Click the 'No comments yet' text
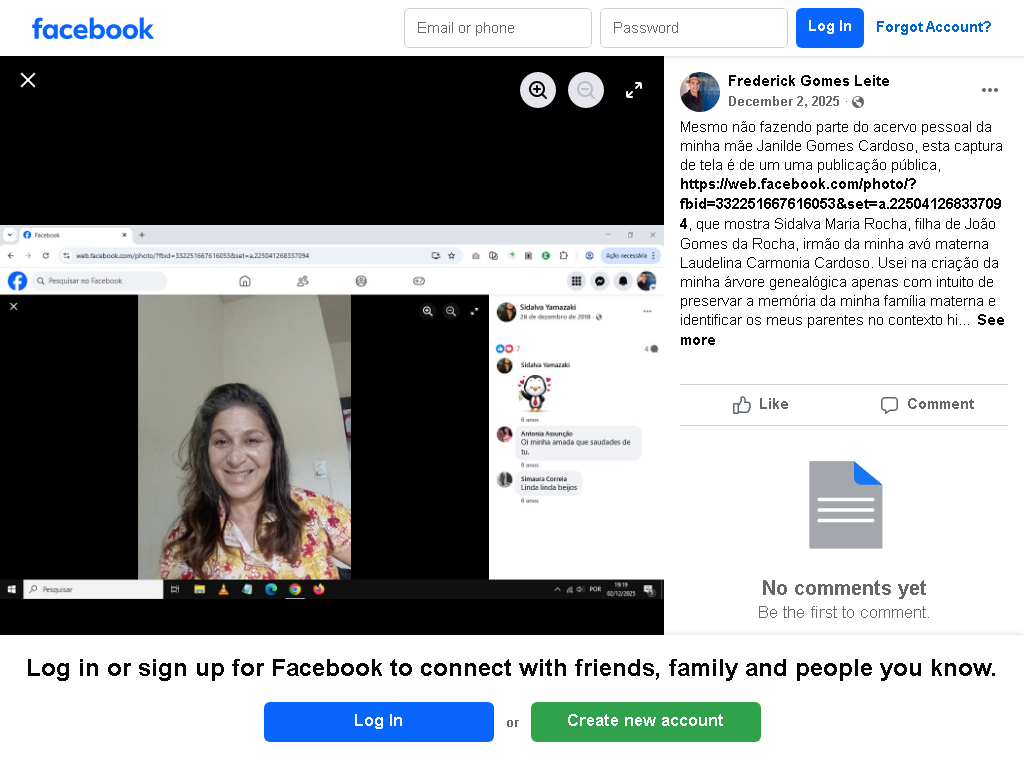 pyautogui.click(x=844, y=588)
